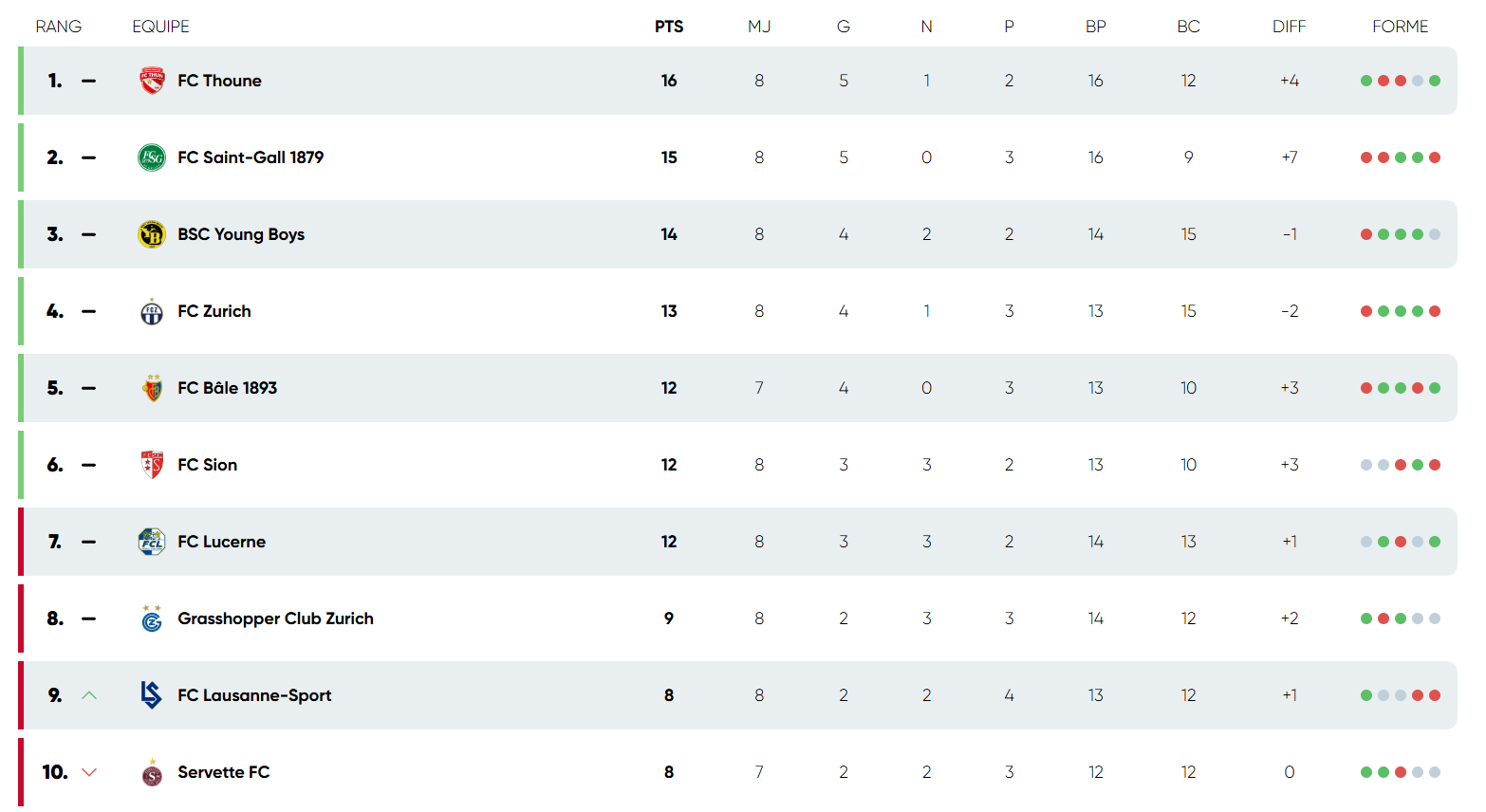1486x812 pixels.
Task: Select the FORME column header
Action: pos(1401,26)
